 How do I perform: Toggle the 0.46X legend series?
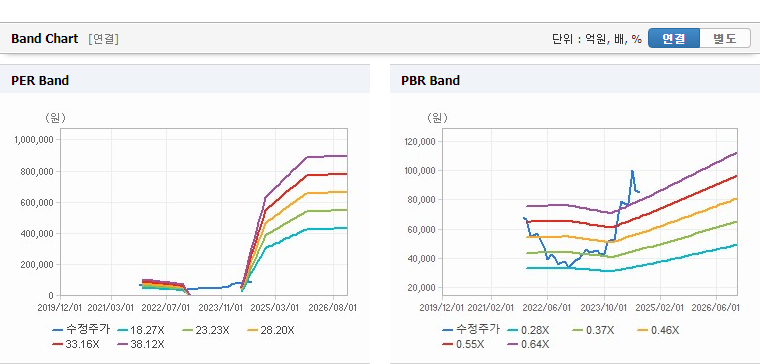click(659, 330)
